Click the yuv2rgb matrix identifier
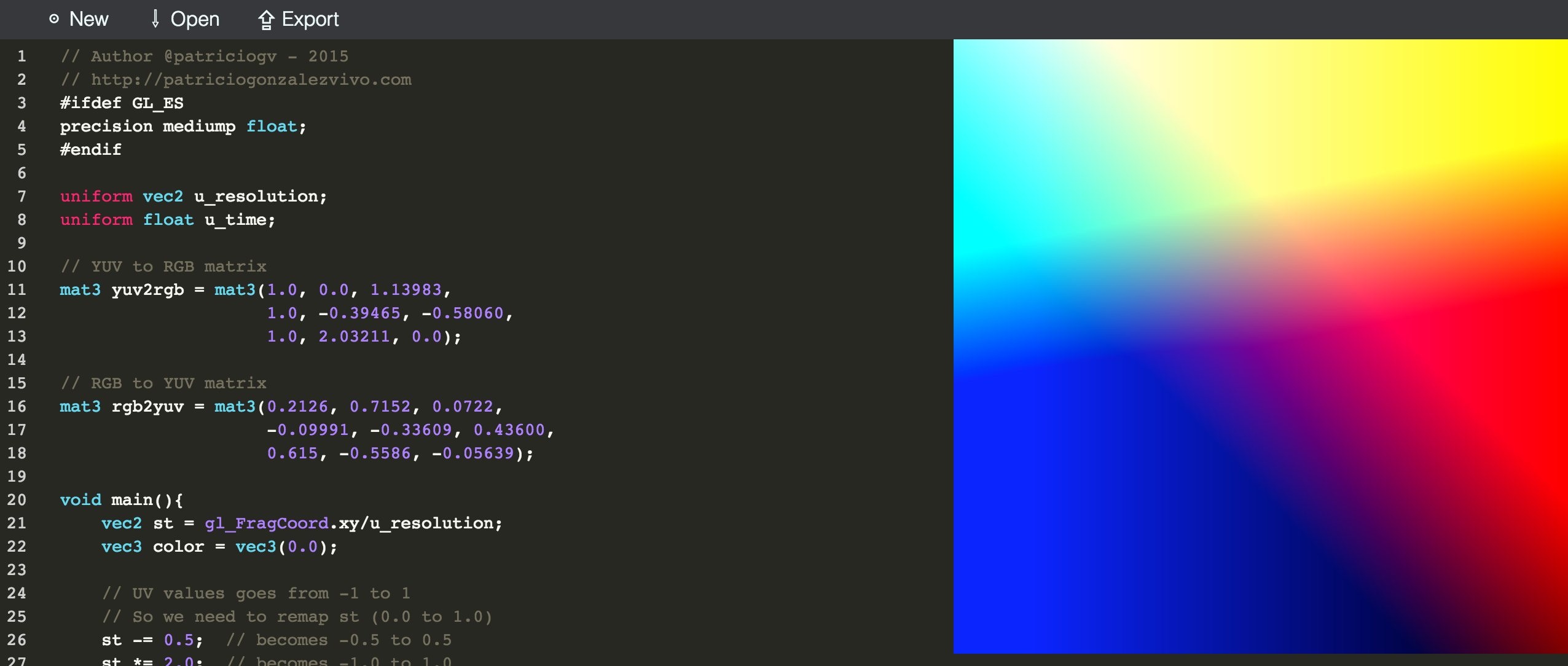1568x666 pixels. (x=148, y=289)
